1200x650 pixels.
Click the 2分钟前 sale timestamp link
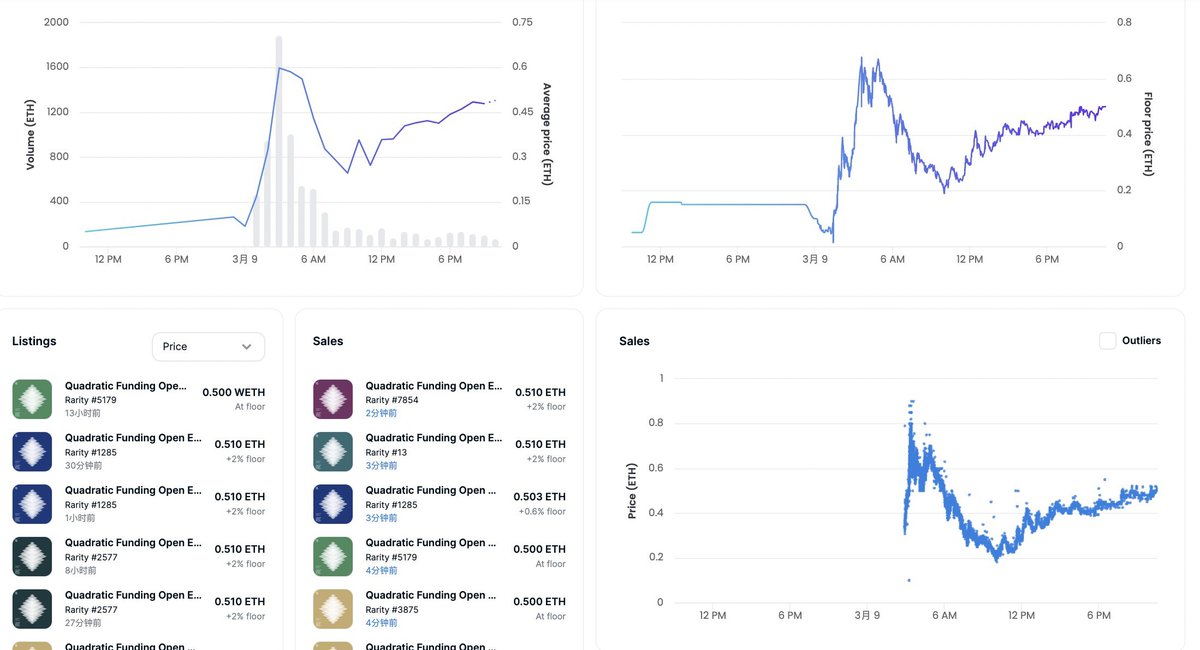(x=381, y=413)
